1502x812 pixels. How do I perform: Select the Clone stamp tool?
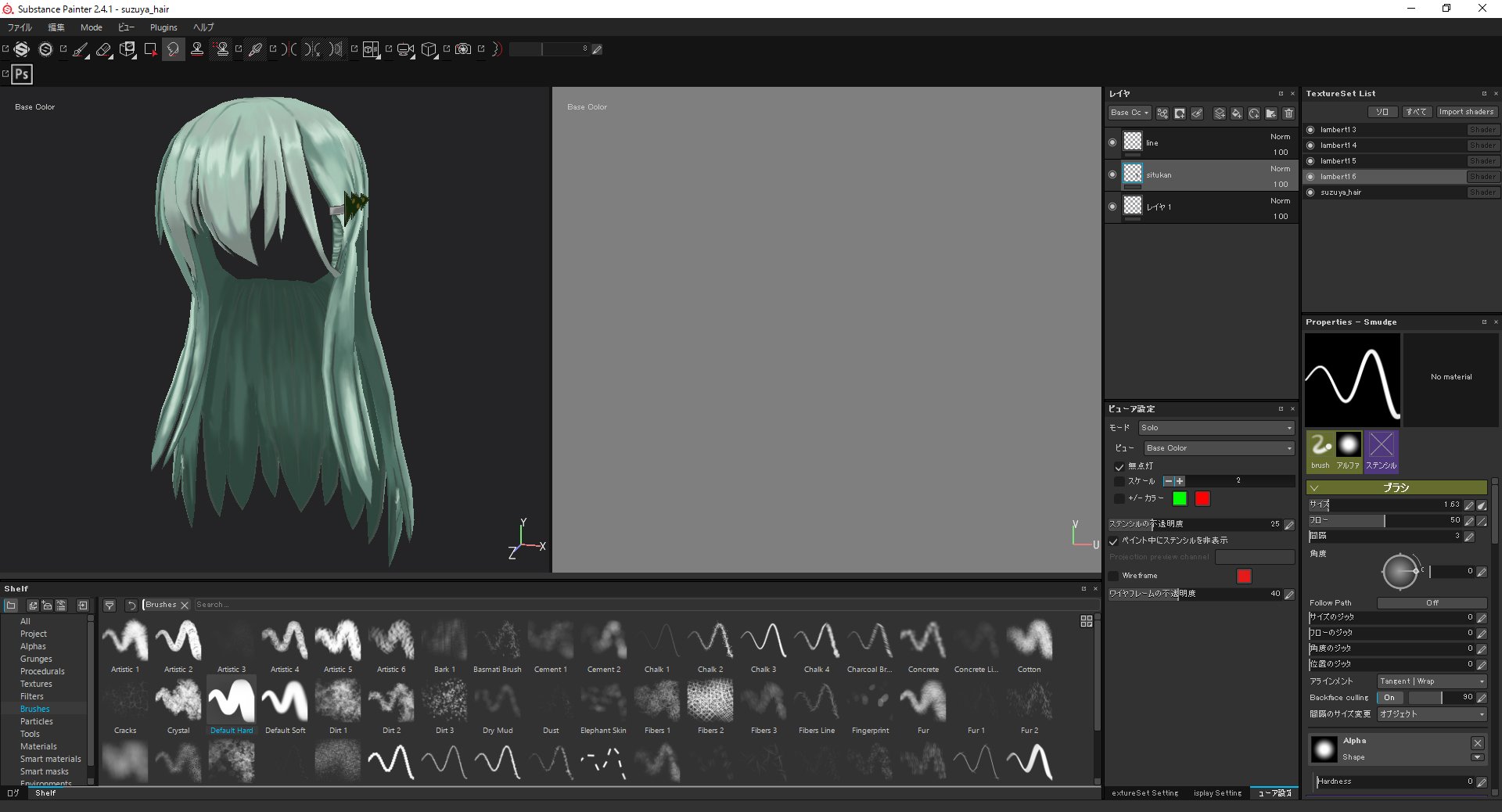(x=197, y=50)
